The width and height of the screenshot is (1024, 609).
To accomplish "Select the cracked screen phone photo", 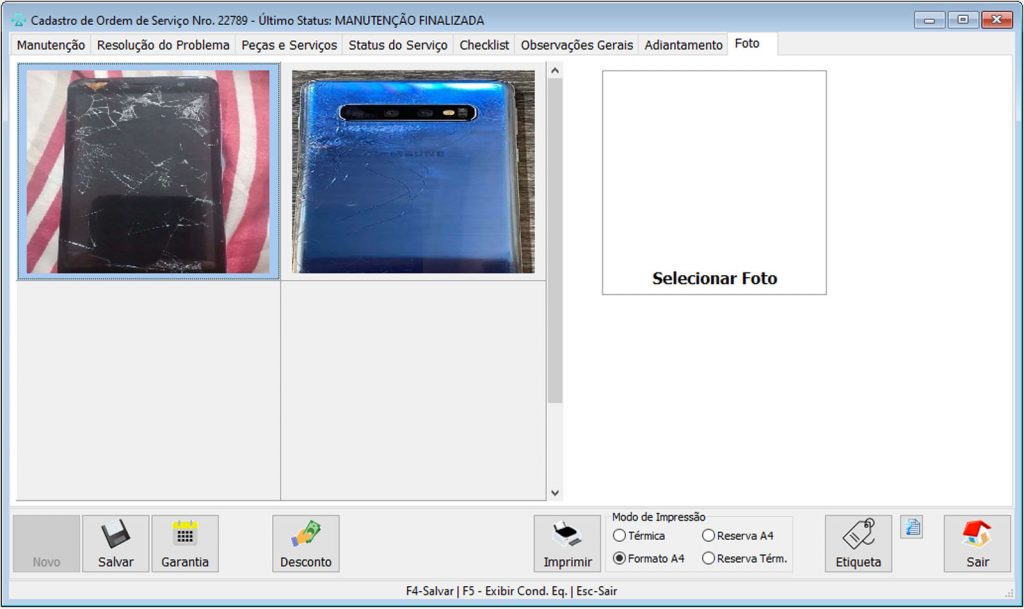I will 148,171.
